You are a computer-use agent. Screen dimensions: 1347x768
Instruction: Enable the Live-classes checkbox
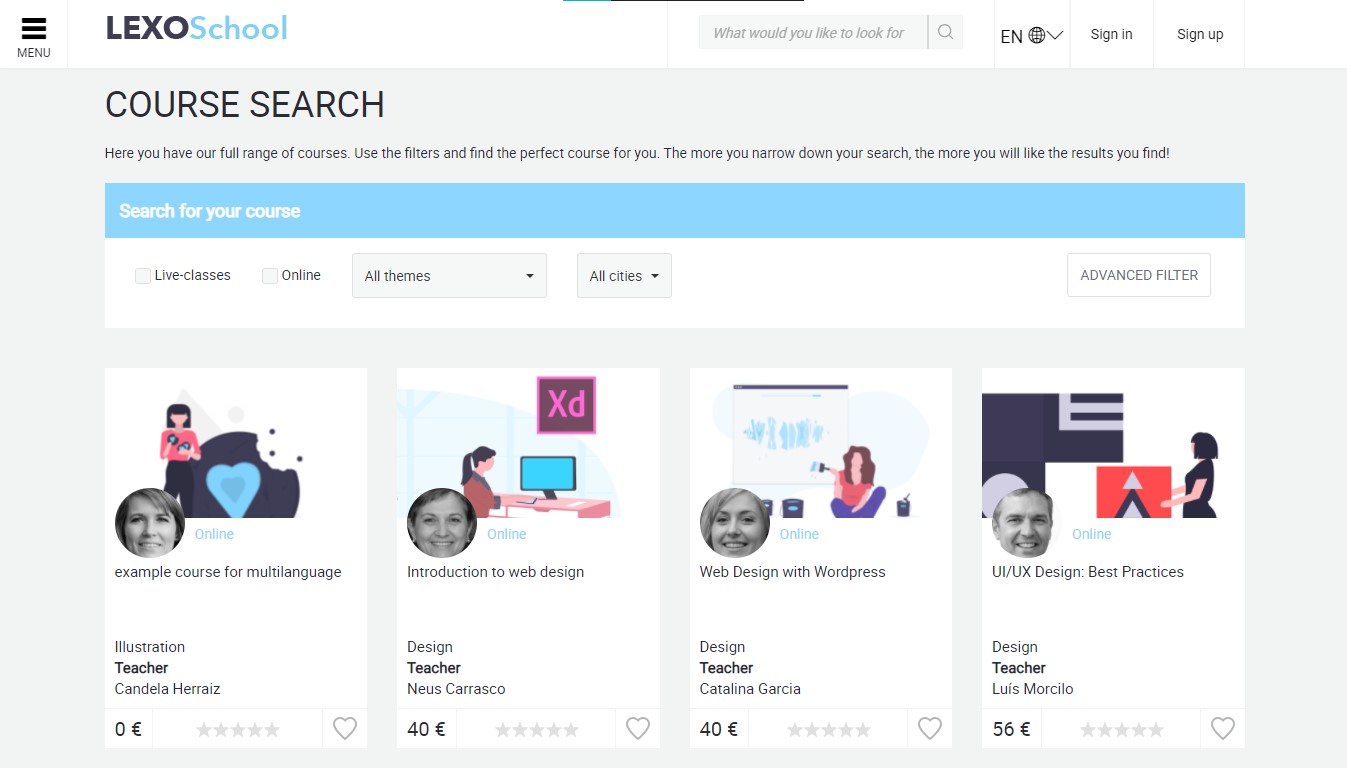[142, 275]
